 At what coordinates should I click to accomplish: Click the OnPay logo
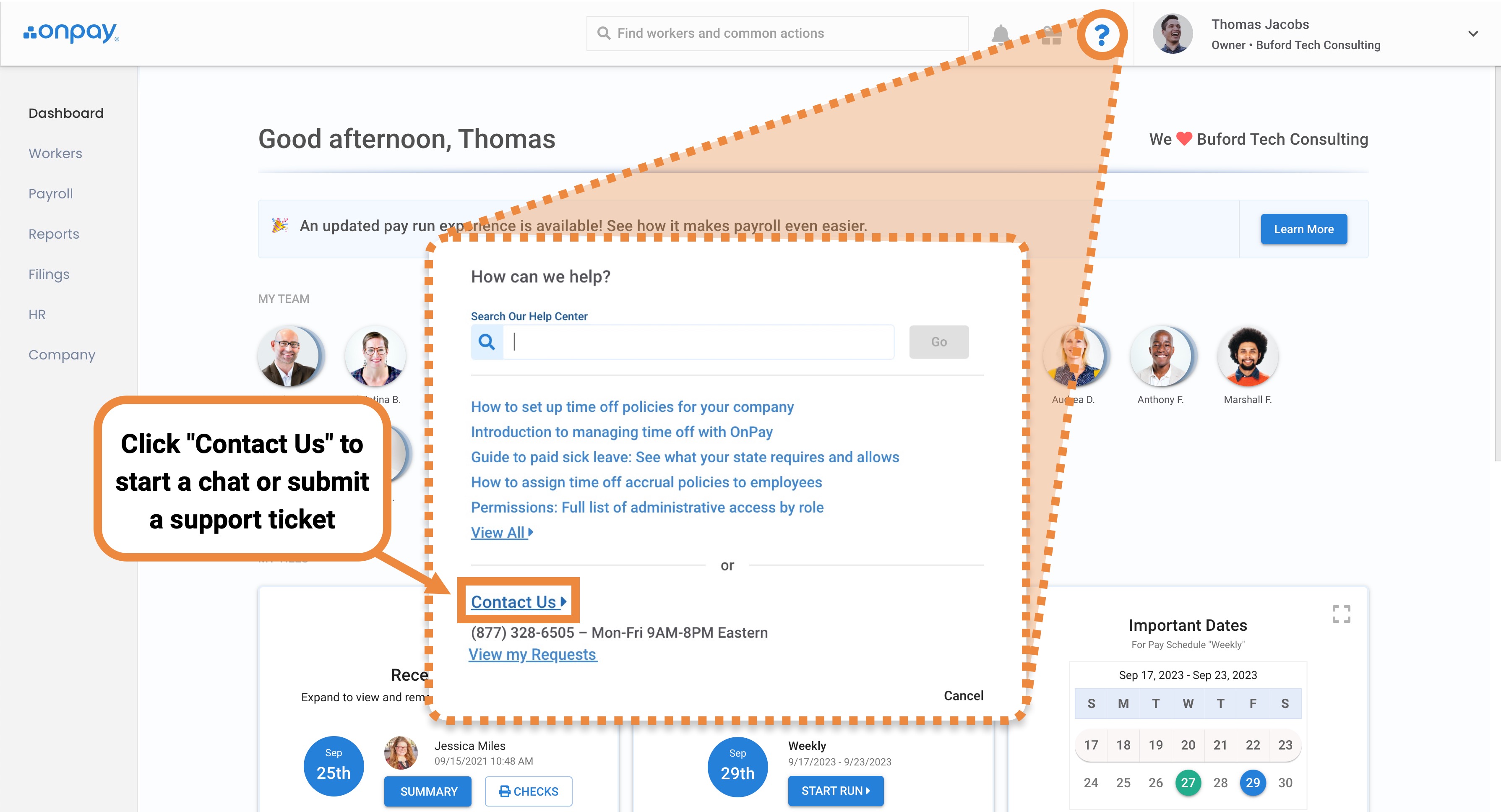point(71,33)
